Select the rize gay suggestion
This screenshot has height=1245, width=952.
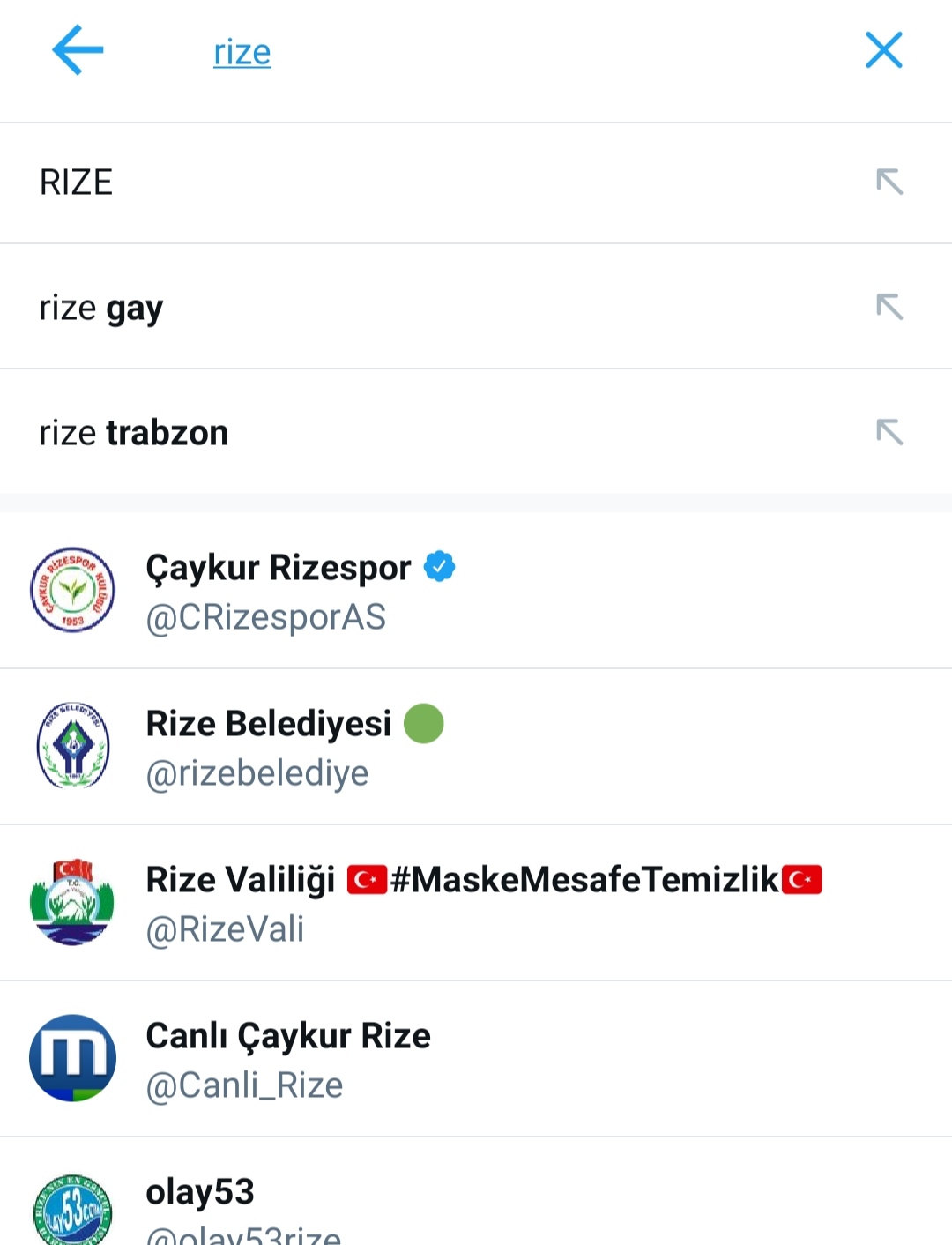click(476, 307)
